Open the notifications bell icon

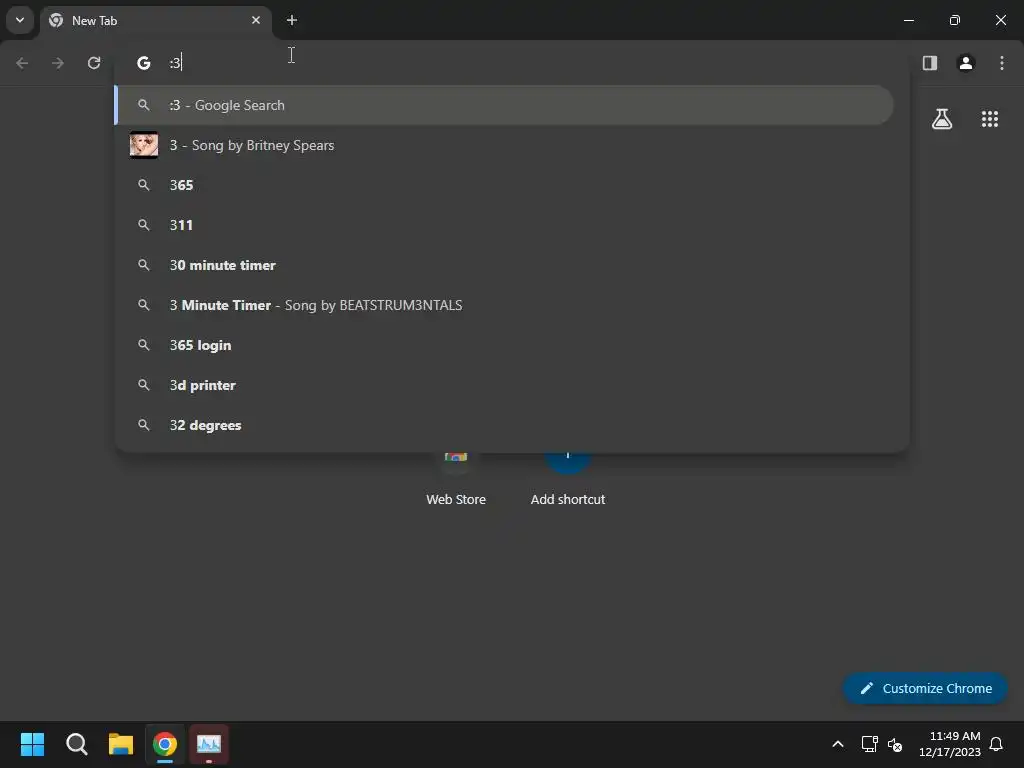(996, 744)
